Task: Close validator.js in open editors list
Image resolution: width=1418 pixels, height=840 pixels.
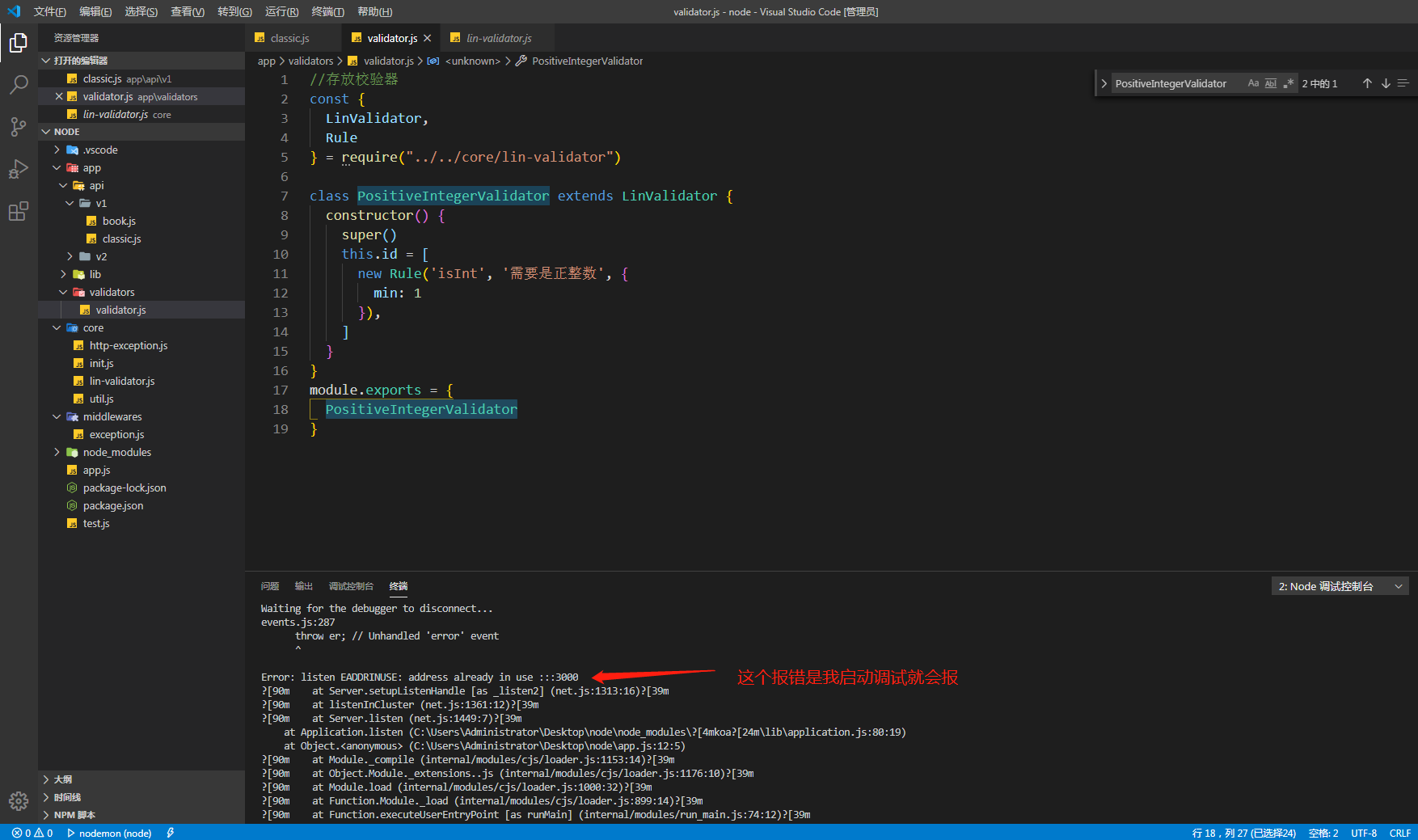Action: click(x=59, y=96)
